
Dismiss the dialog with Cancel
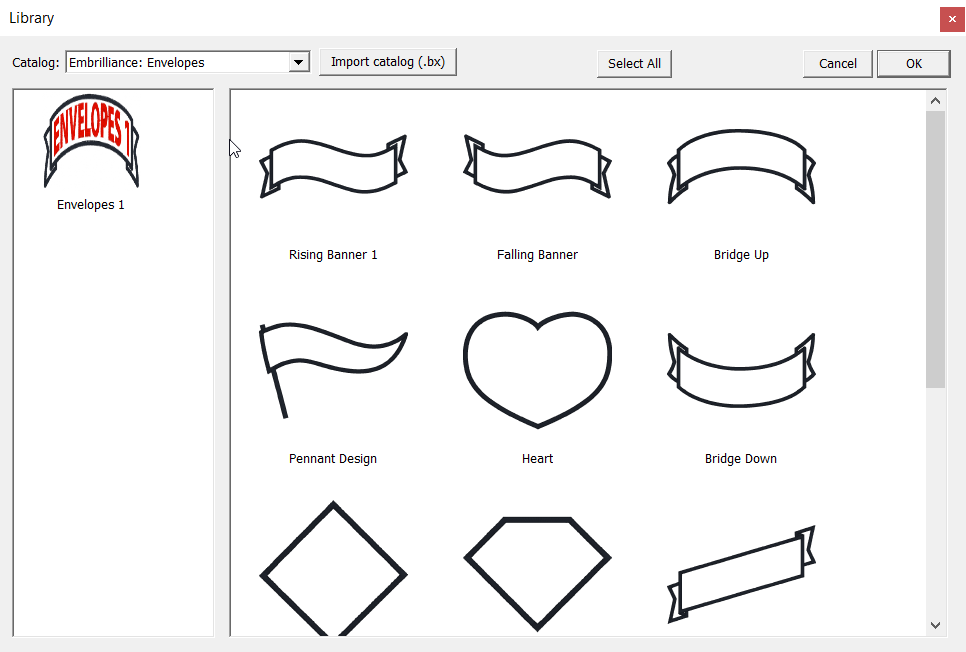[837, 63]
